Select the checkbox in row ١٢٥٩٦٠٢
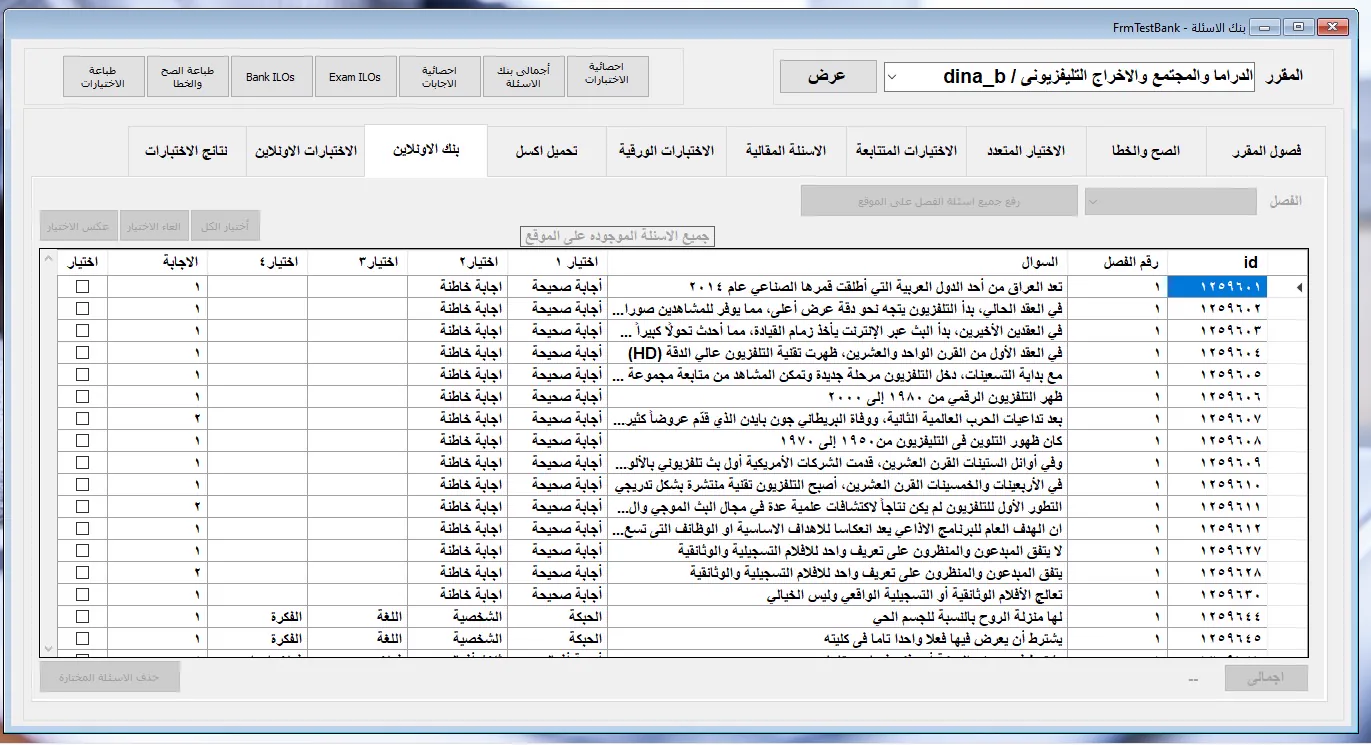 (82, 309)
